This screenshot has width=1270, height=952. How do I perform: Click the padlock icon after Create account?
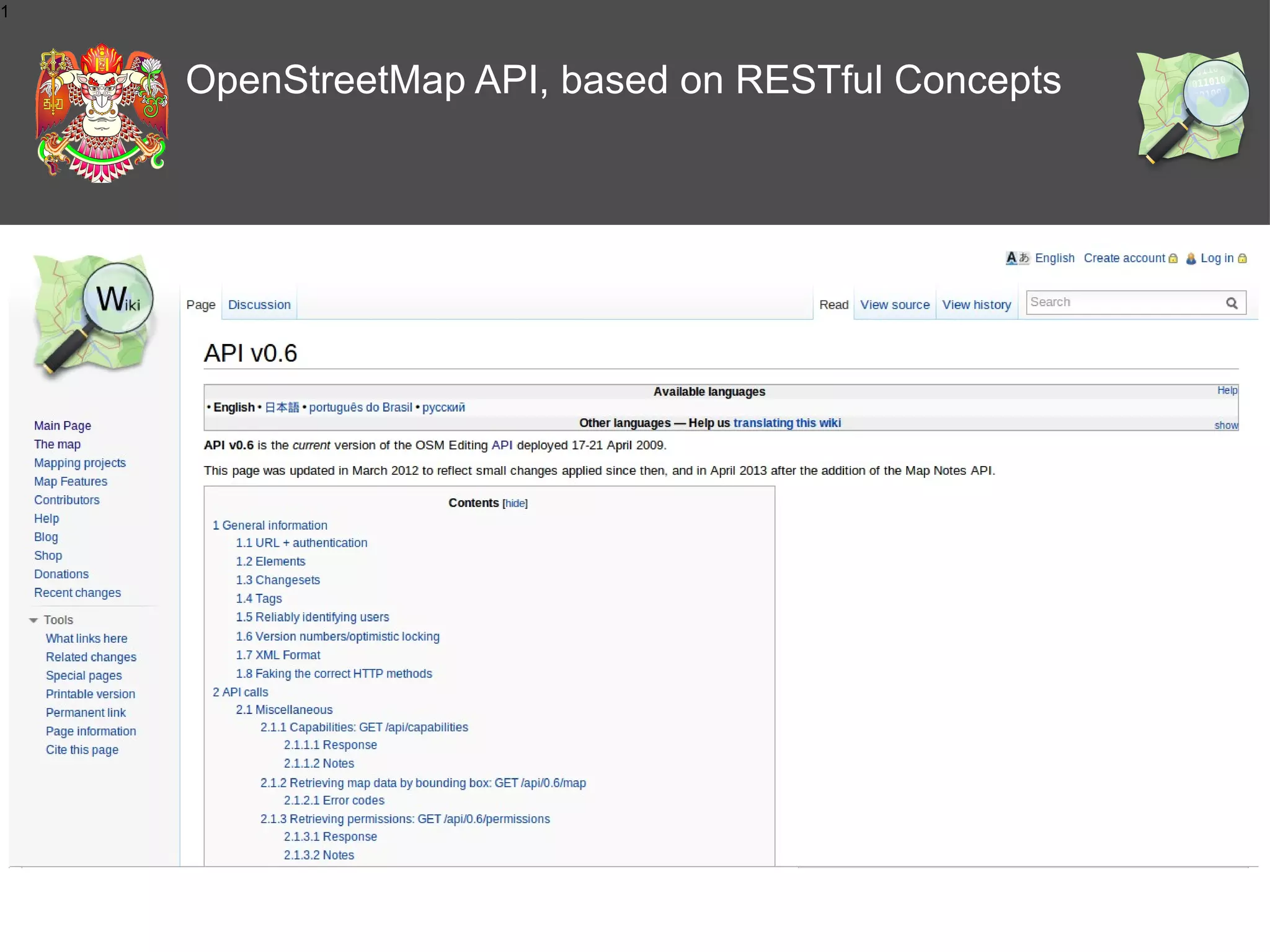coord(1173,258)
